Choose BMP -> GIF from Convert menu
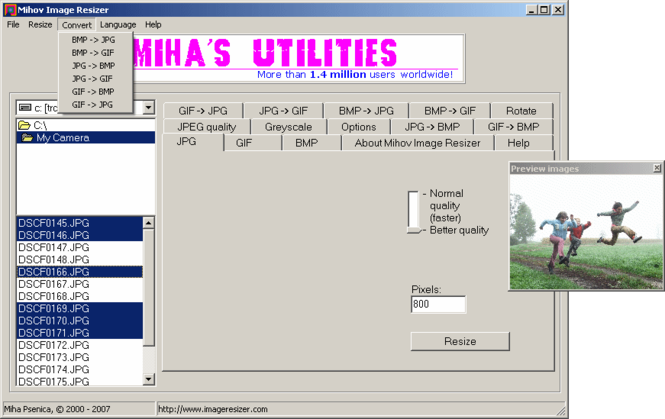 [x=95, y=53]
